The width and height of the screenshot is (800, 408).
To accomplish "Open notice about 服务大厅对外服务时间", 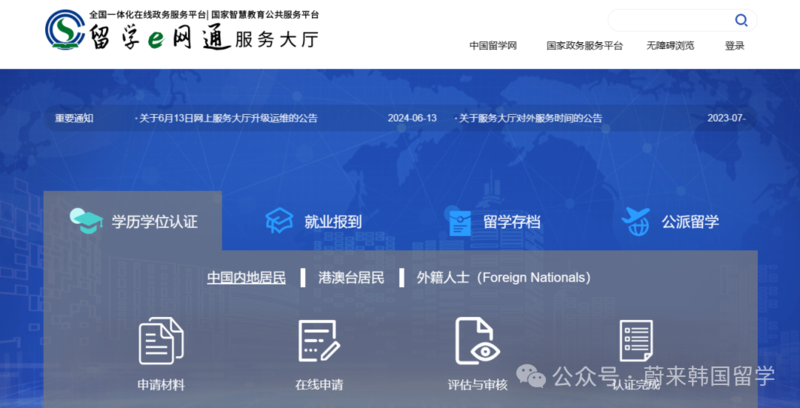I will pyautogui.click(x=530, y=118).
